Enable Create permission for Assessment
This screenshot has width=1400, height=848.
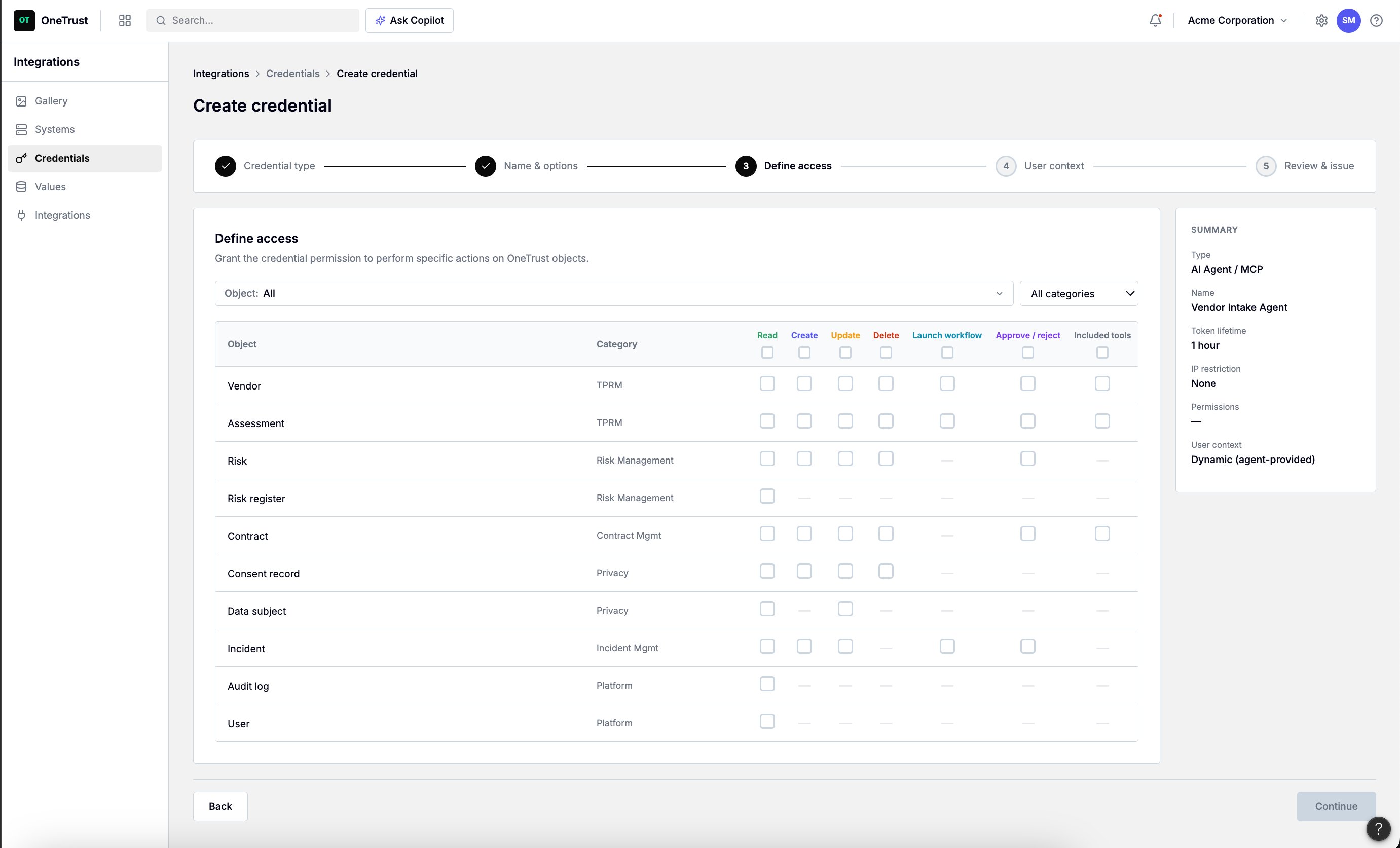coord(804,421)
